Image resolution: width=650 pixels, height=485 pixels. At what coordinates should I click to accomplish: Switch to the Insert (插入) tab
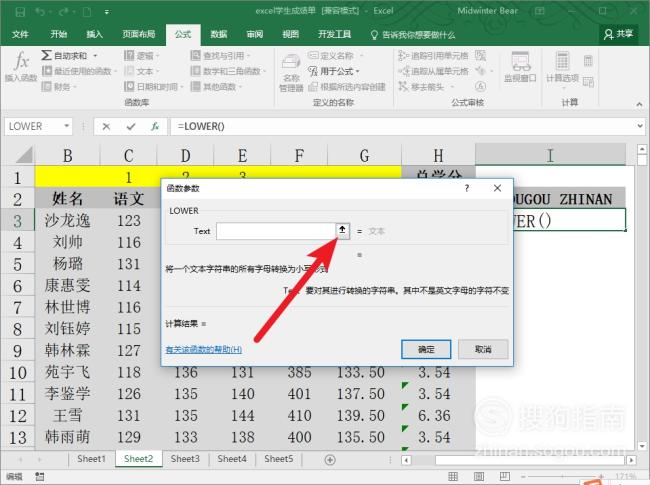94,34
